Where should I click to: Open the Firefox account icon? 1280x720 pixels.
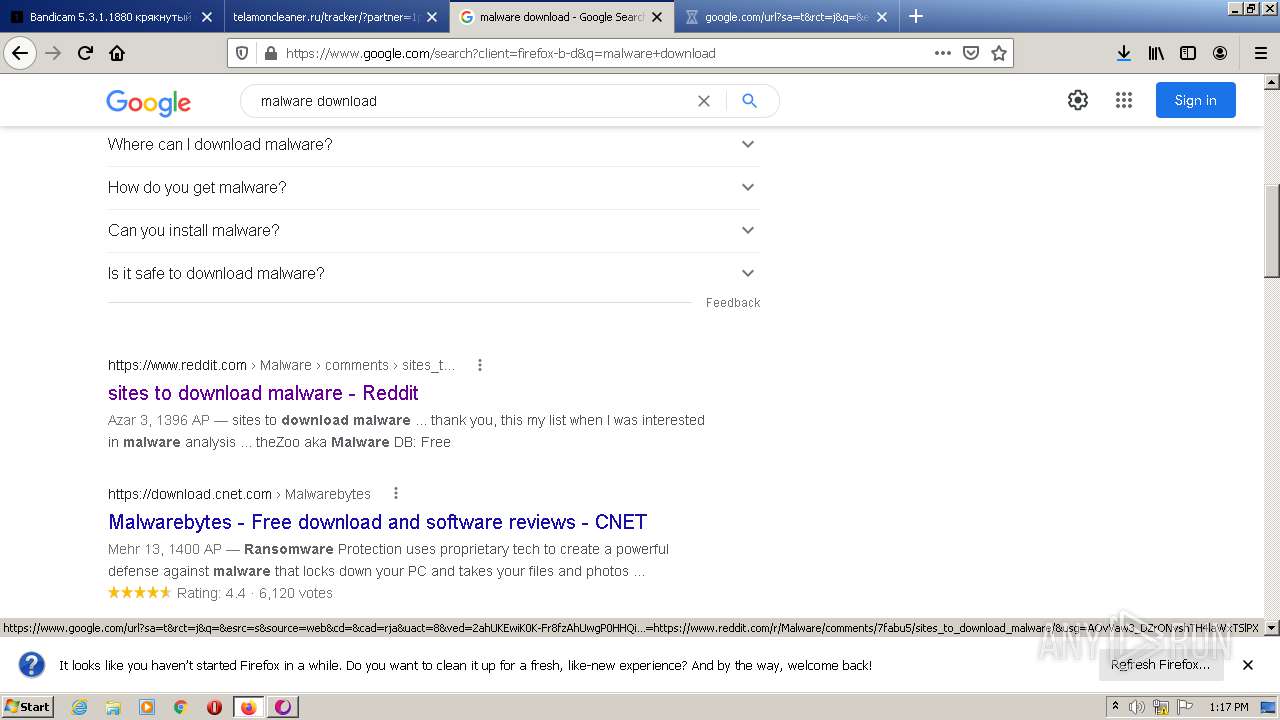click(1220, 53)
